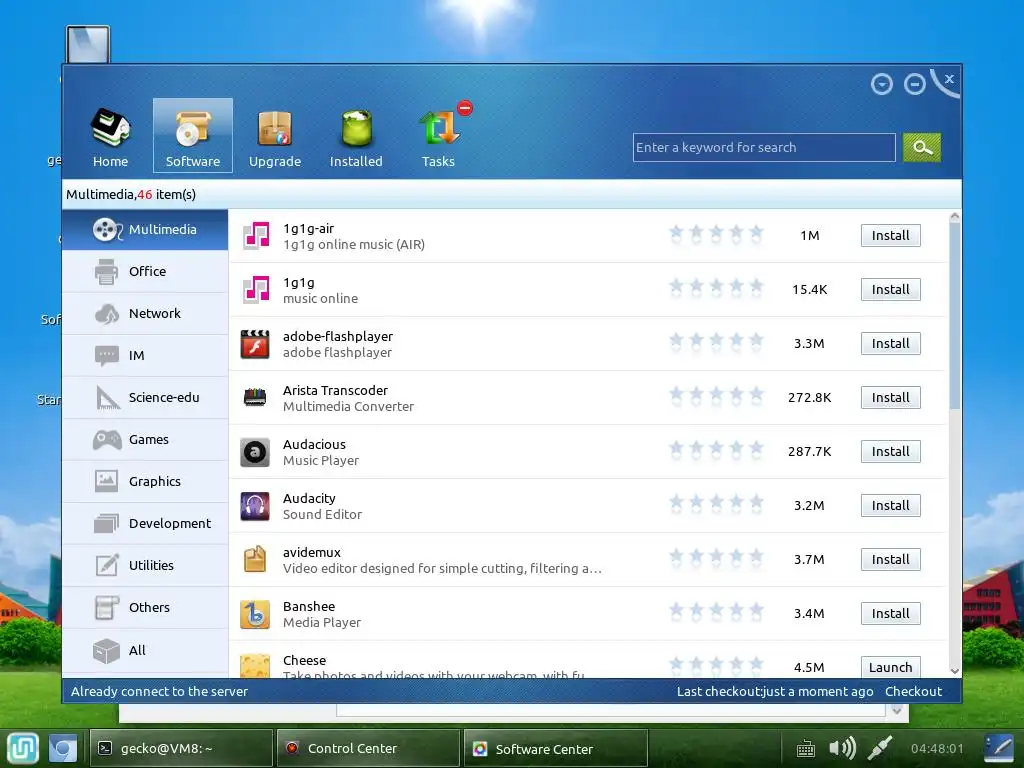Click the green search magnifier button

921,147
